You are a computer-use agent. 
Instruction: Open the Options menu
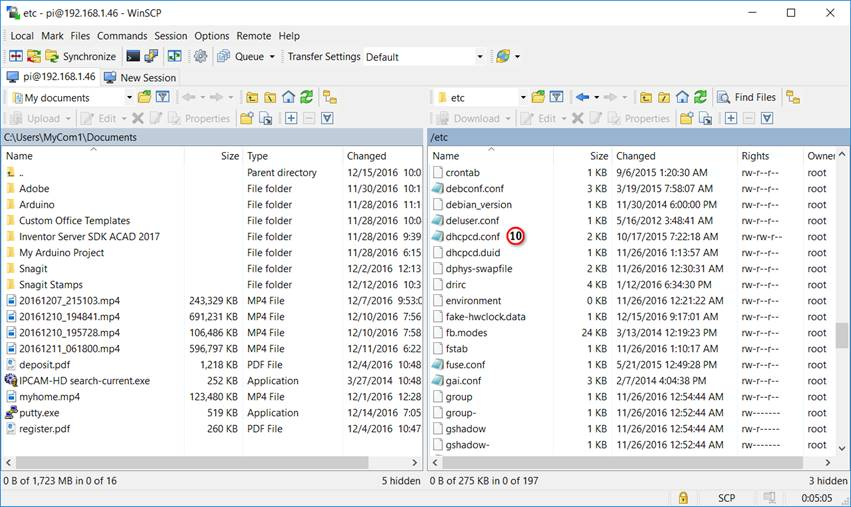[212, 36]
